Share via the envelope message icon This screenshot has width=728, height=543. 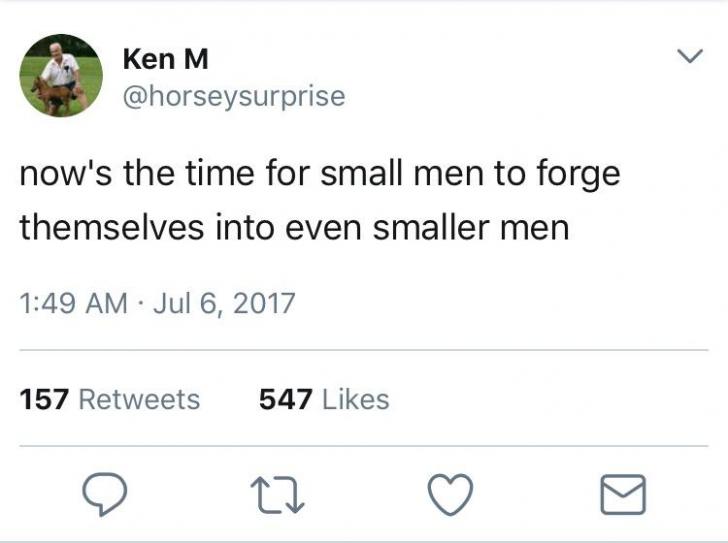pyautogui.click(x=623, y=494)
